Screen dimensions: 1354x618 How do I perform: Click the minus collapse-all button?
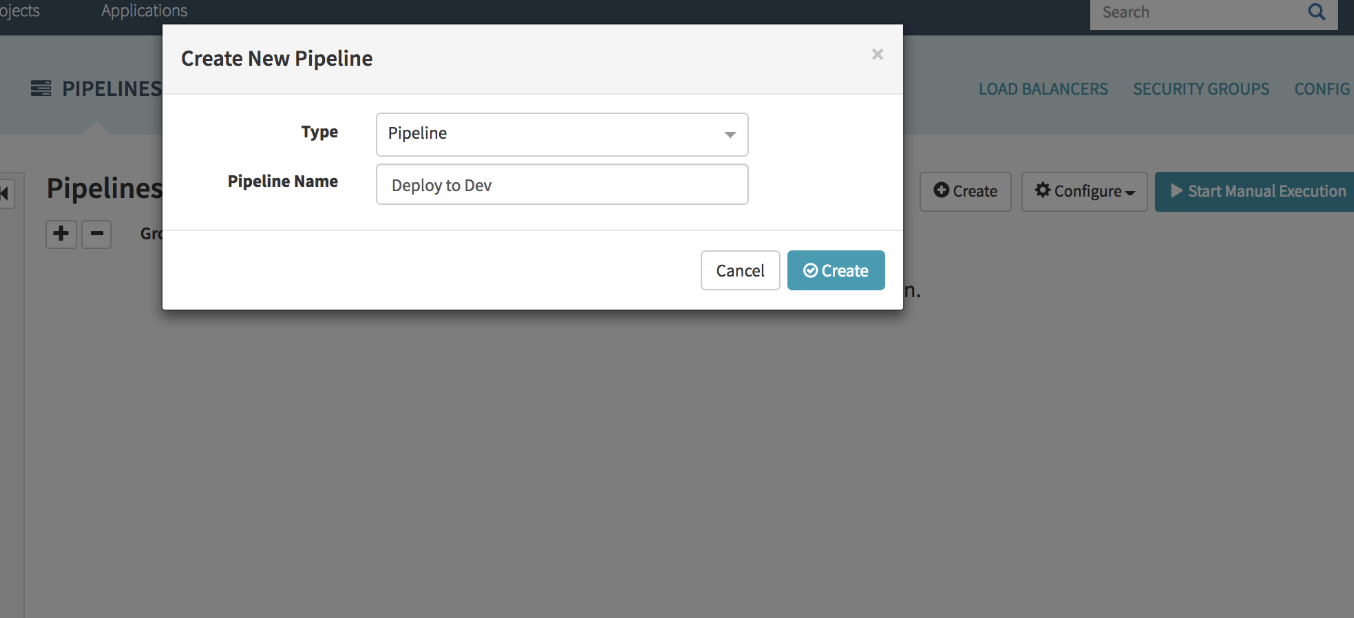point(96,234)
